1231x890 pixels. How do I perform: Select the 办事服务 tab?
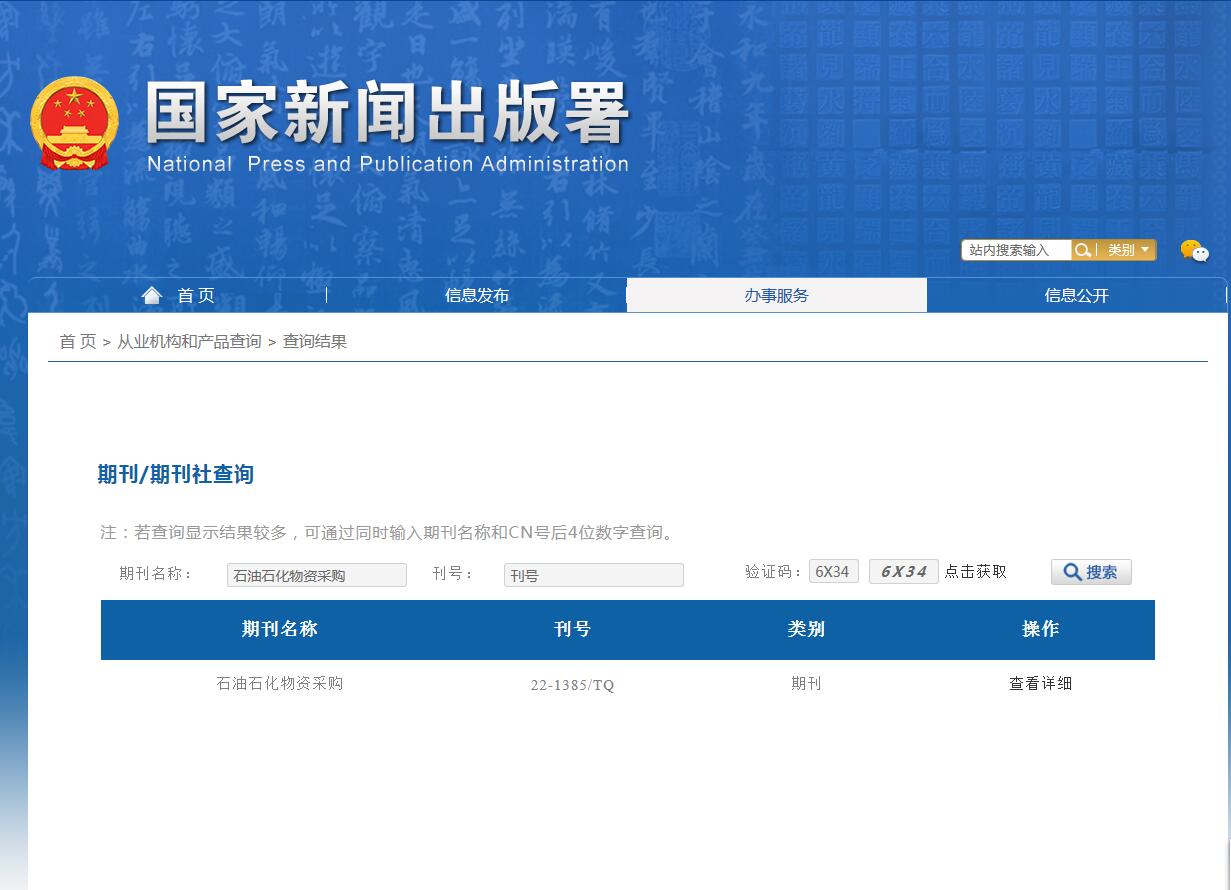click(x=777, y=294)
